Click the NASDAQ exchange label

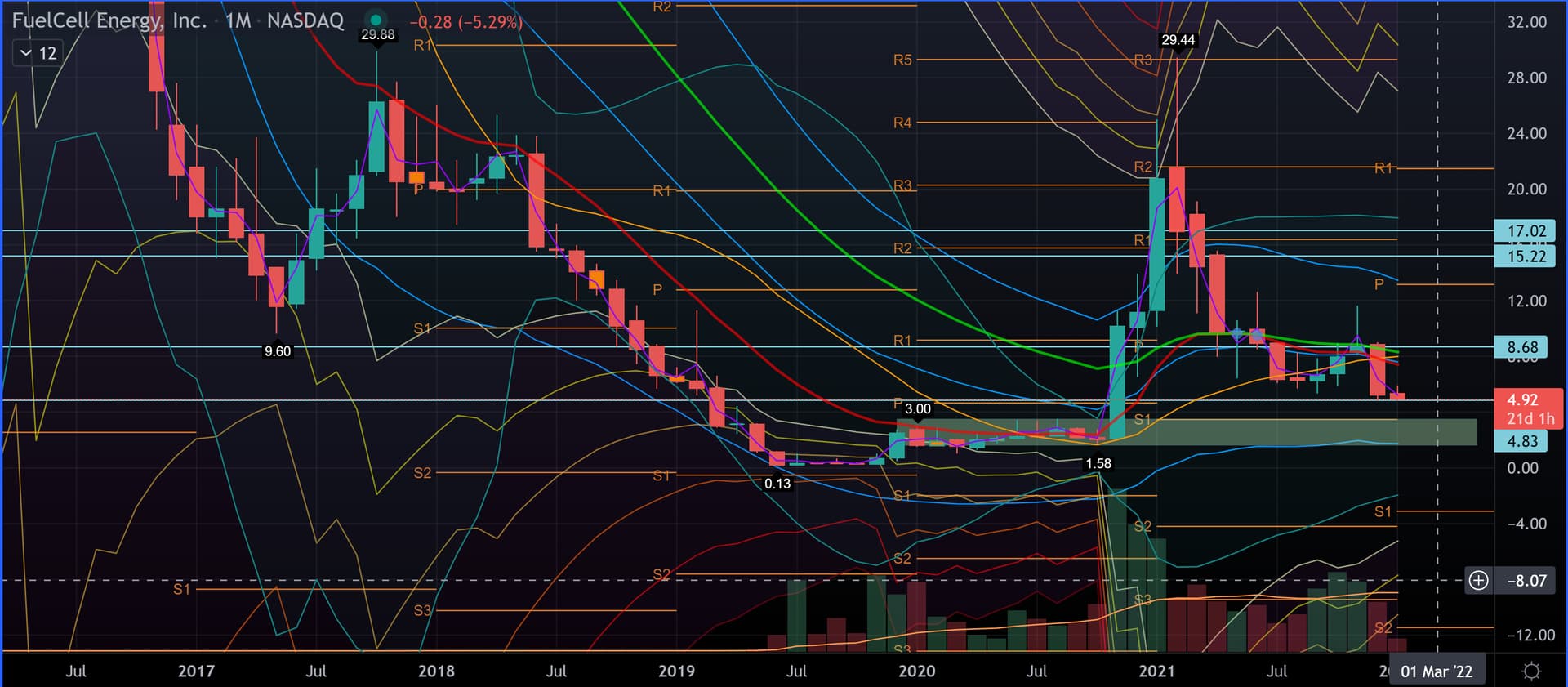coord(305,20)
